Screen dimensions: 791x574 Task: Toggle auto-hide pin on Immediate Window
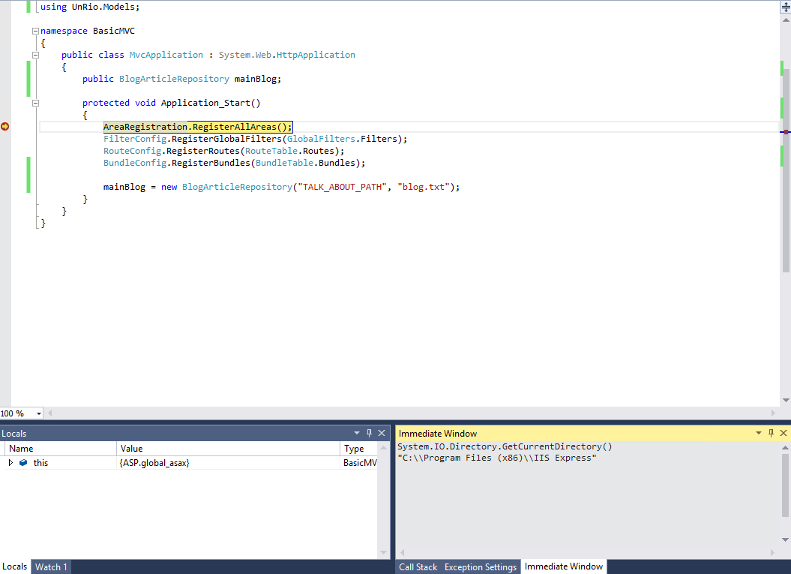(771, 433)
